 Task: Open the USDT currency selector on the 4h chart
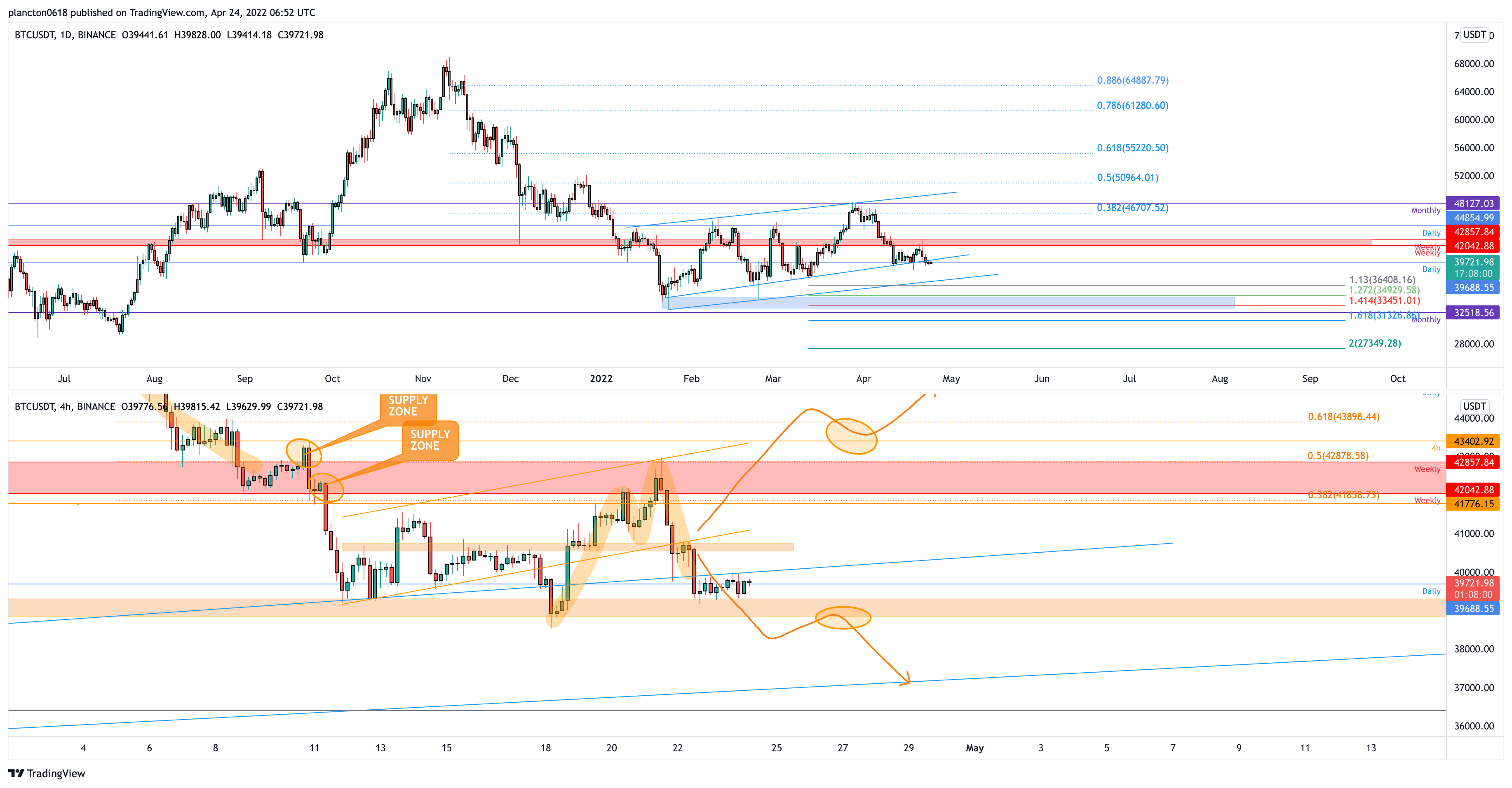click(1474, 406)
